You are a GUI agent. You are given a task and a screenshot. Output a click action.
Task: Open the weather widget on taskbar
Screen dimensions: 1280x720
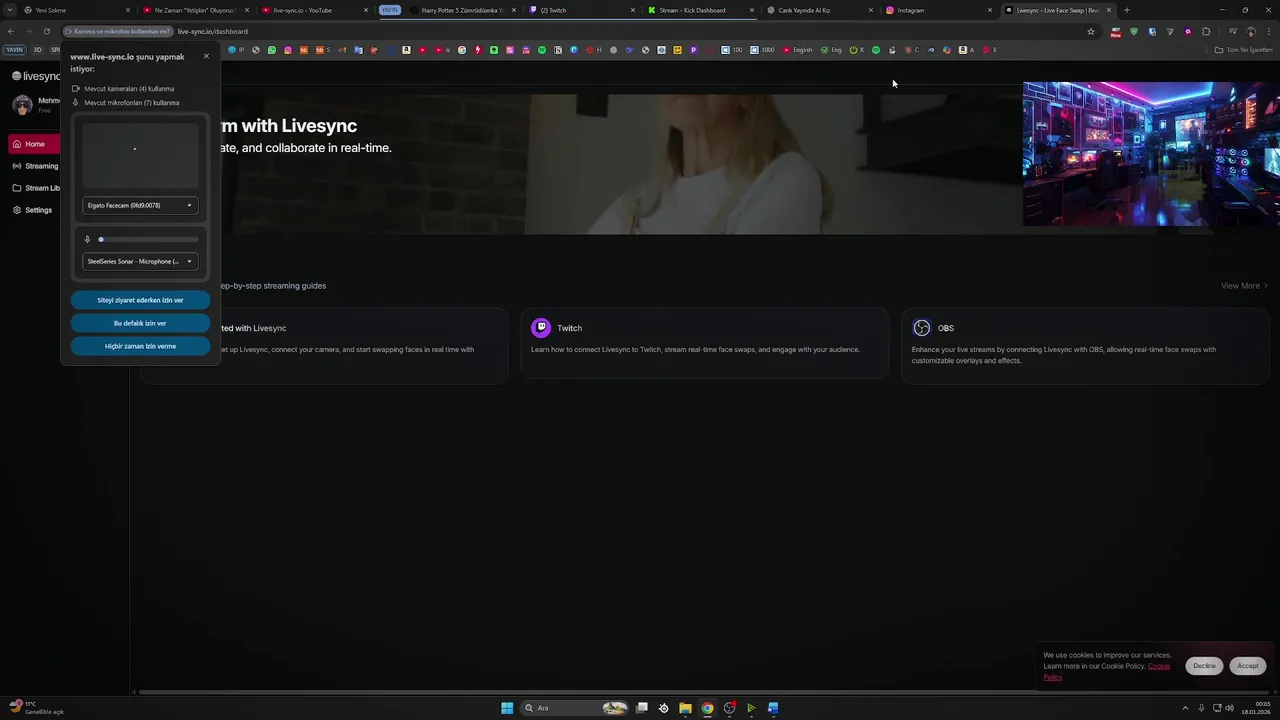point(36,708)
